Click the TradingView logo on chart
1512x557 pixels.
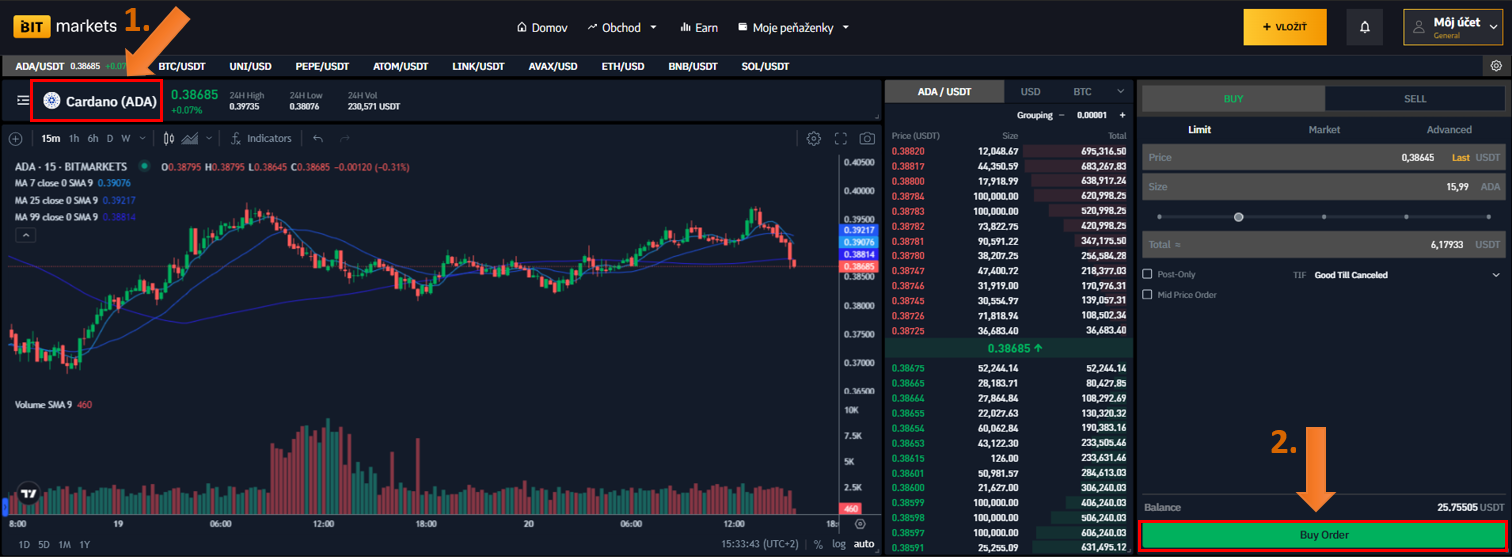pos(28,494)
